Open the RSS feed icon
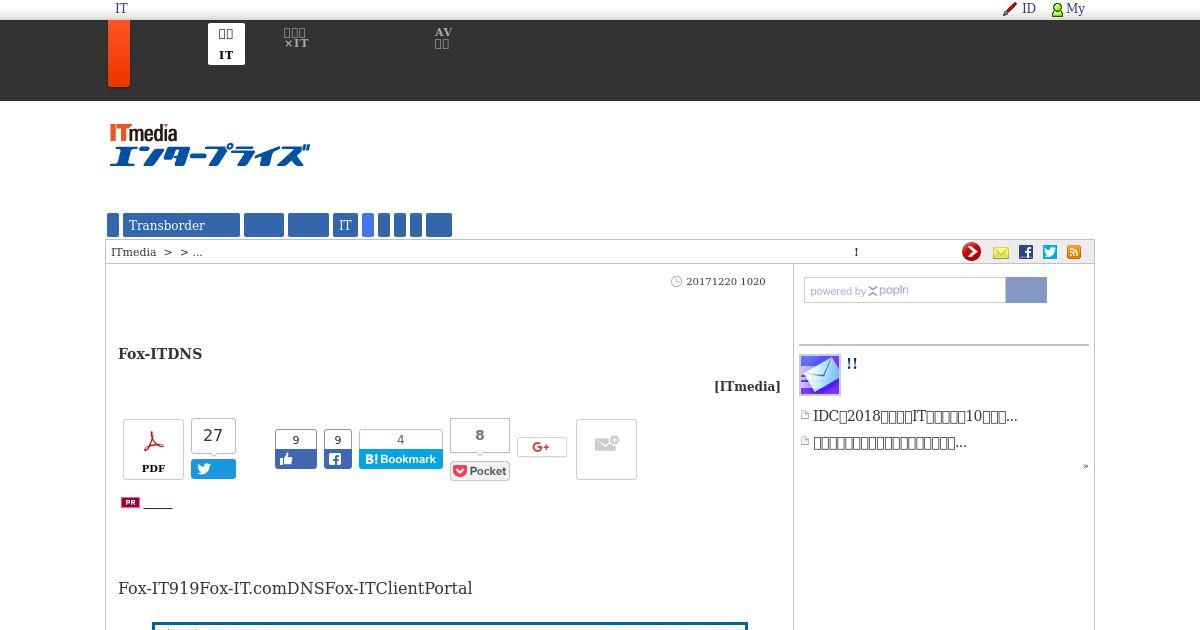 click(1074, 252)
